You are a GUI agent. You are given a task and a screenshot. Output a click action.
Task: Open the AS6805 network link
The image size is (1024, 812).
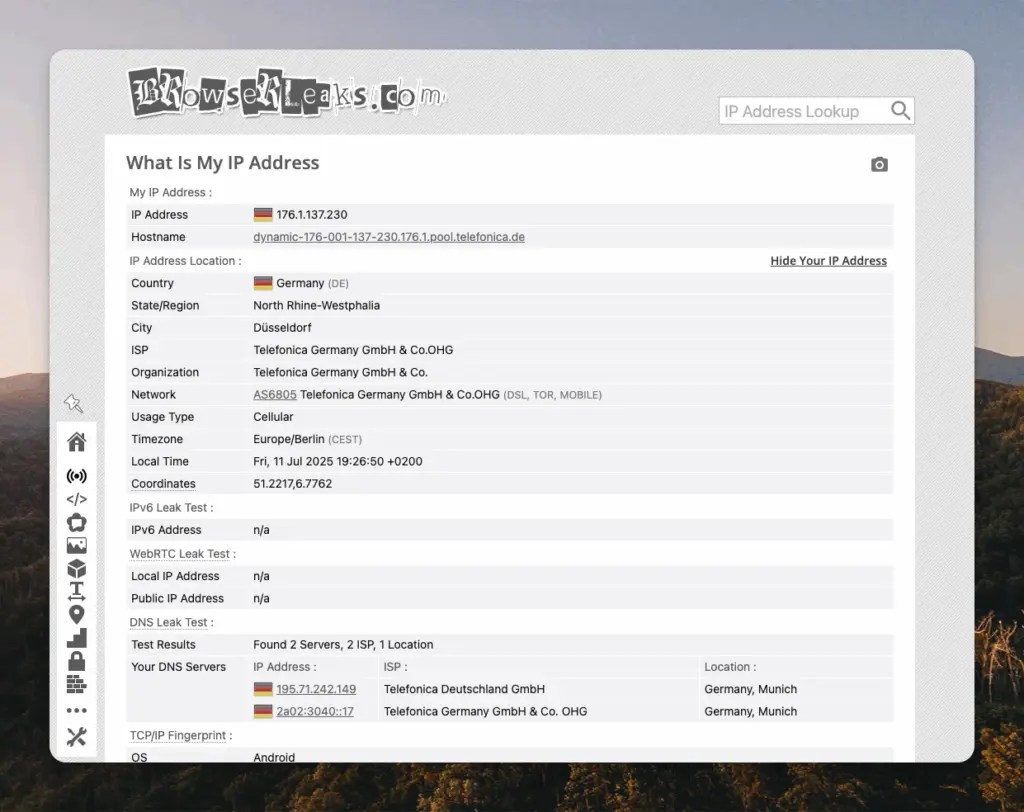274,394
